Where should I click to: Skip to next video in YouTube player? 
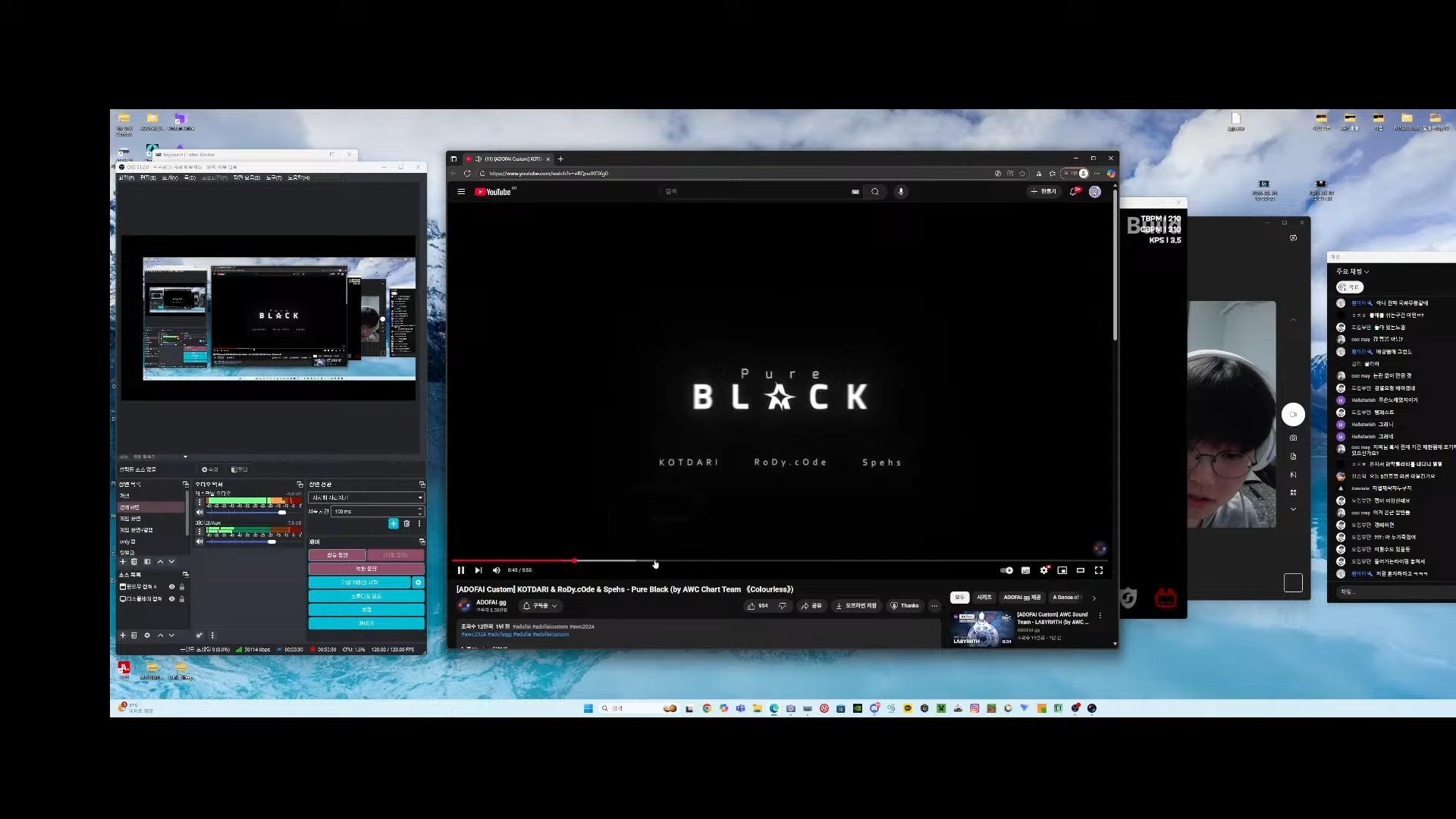tap(479, 570)
